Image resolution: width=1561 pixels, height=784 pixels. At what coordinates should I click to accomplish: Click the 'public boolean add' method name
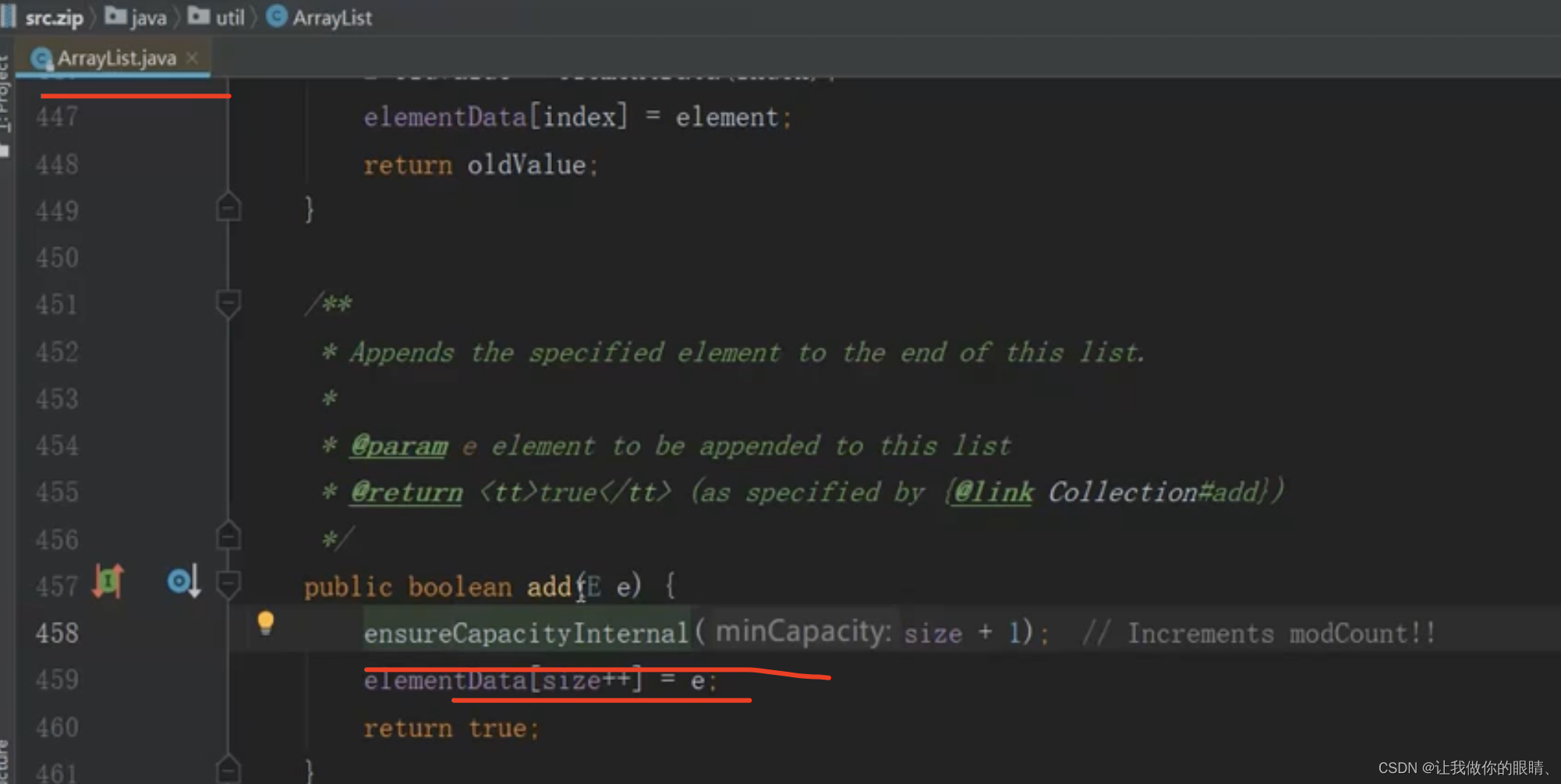point(550,586)
